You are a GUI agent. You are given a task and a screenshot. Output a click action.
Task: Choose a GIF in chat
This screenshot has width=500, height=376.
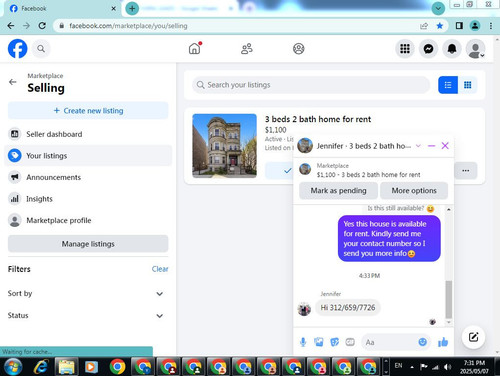tap(350, 342)
